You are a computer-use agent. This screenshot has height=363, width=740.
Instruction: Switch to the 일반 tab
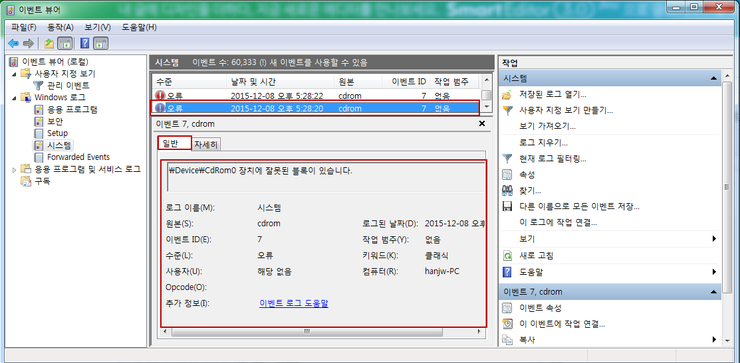click(x=174, y=144)
